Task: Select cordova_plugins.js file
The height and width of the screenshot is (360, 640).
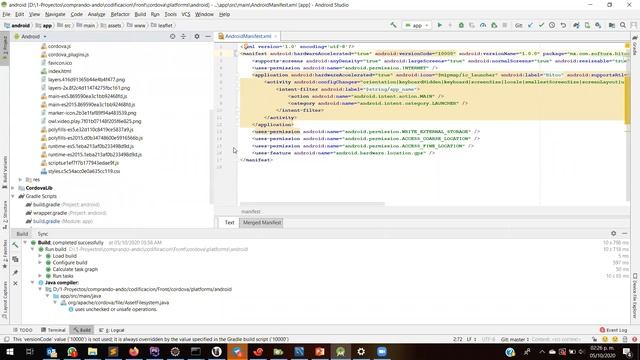Action: click(x=68, y=54)
